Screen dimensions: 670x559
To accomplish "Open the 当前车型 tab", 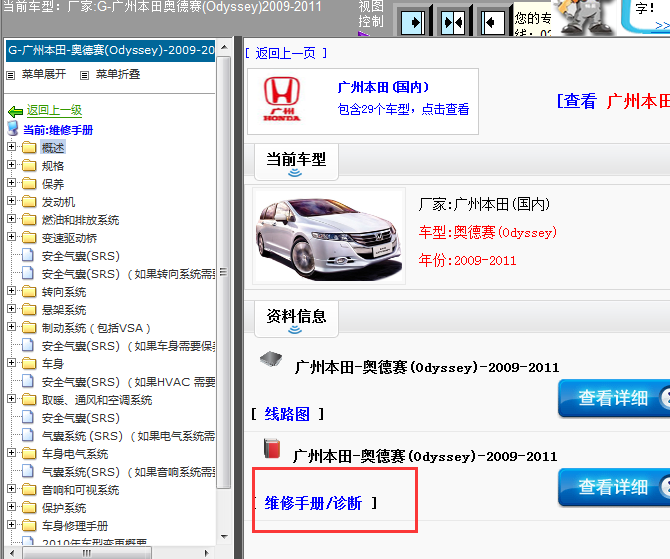I will click(x=296, y=162).
